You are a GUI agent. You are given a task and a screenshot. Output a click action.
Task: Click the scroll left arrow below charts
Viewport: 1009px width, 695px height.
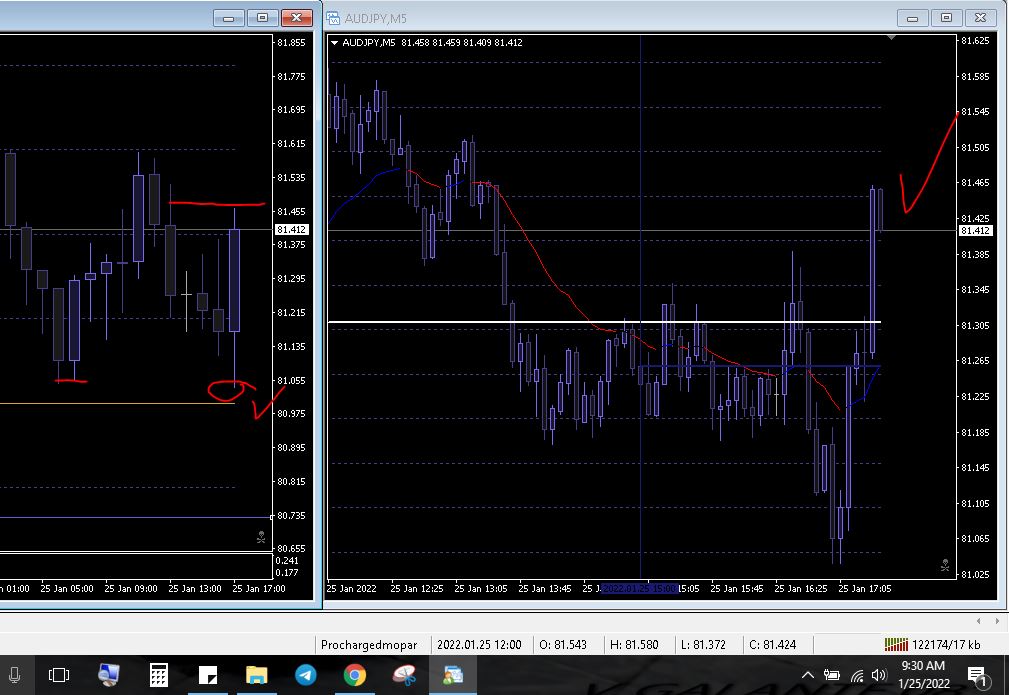click(978, 621)
